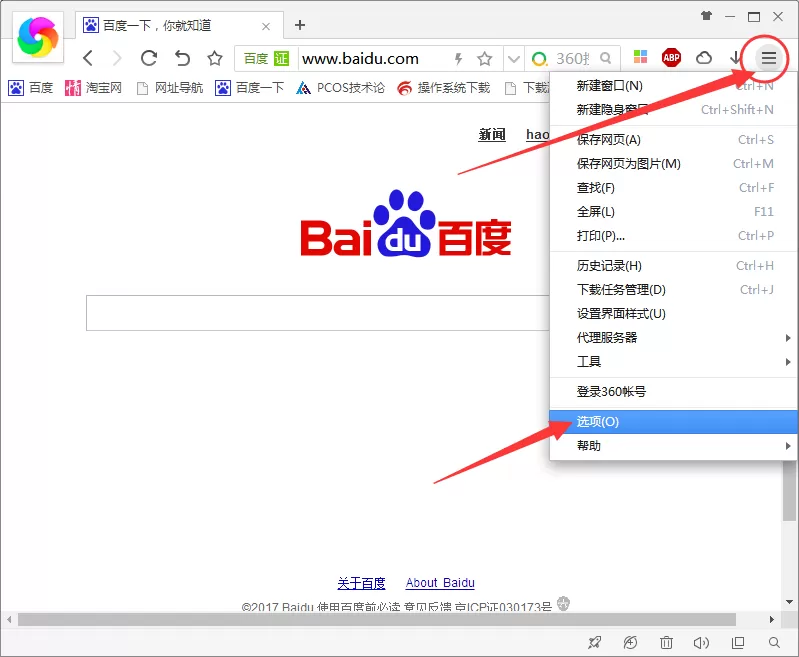
Task: Toggle the speaker mute status bar icon
Action: tap(701, 643)
